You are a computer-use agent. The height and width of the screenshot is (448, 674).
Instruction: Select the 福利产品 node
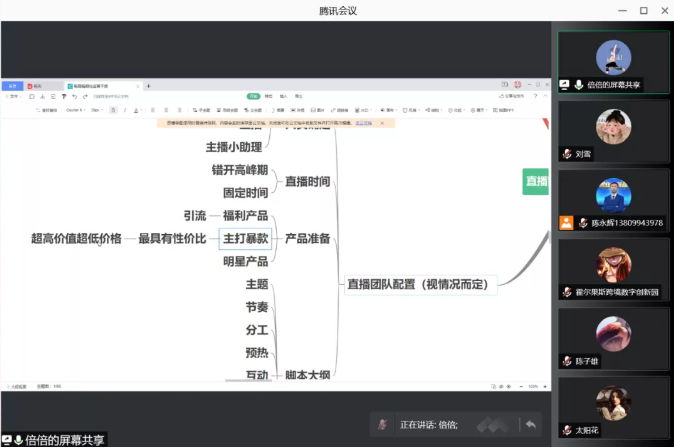(x=245, y=216)
